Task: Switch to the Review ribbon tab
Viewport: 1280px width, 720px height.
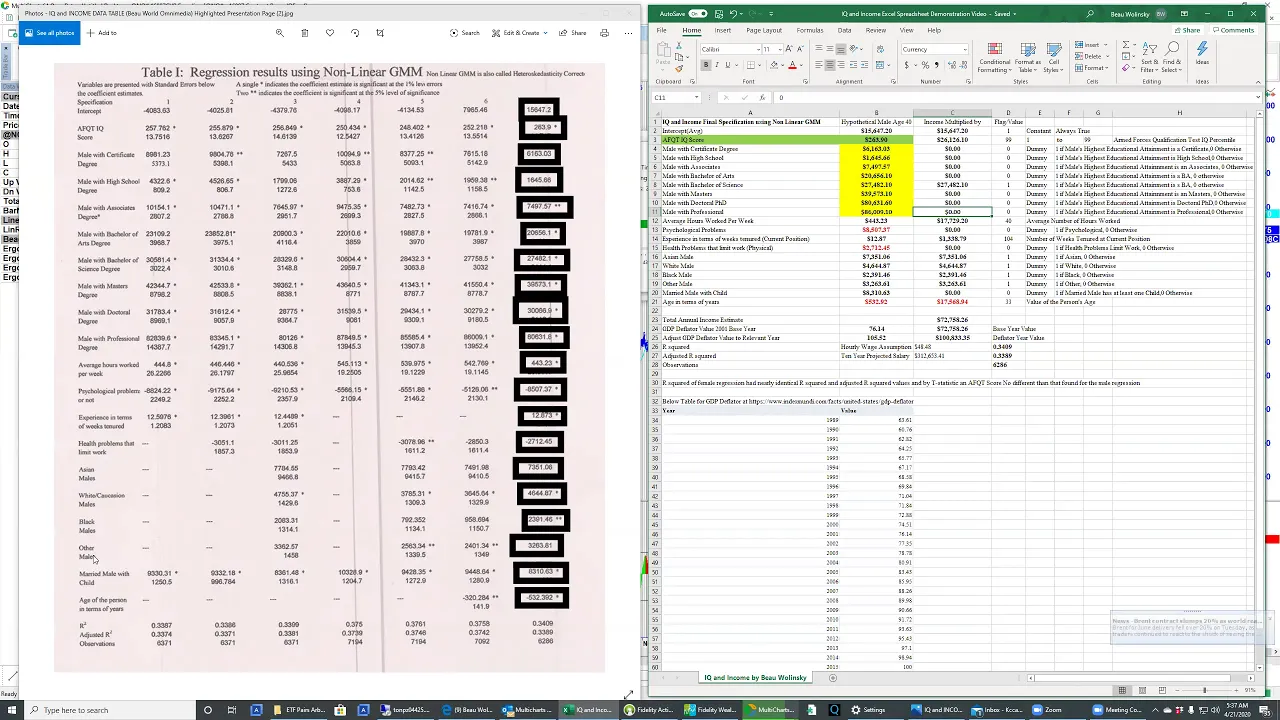Action: pyautogui.click(x=876, y=30)
